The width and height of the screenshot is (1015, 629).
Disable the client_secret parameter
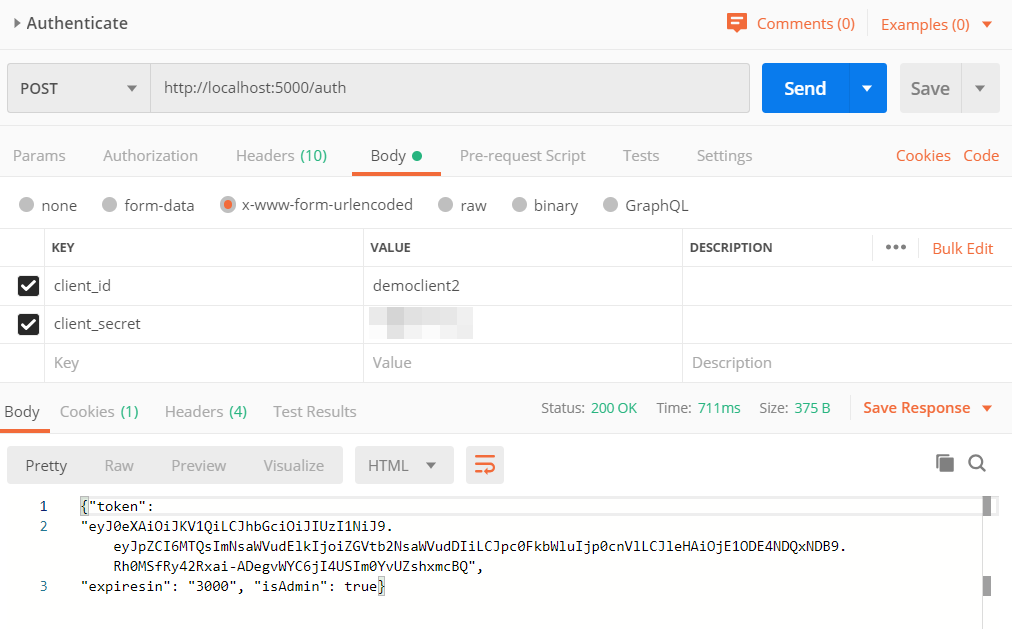(x=28, y=324)
